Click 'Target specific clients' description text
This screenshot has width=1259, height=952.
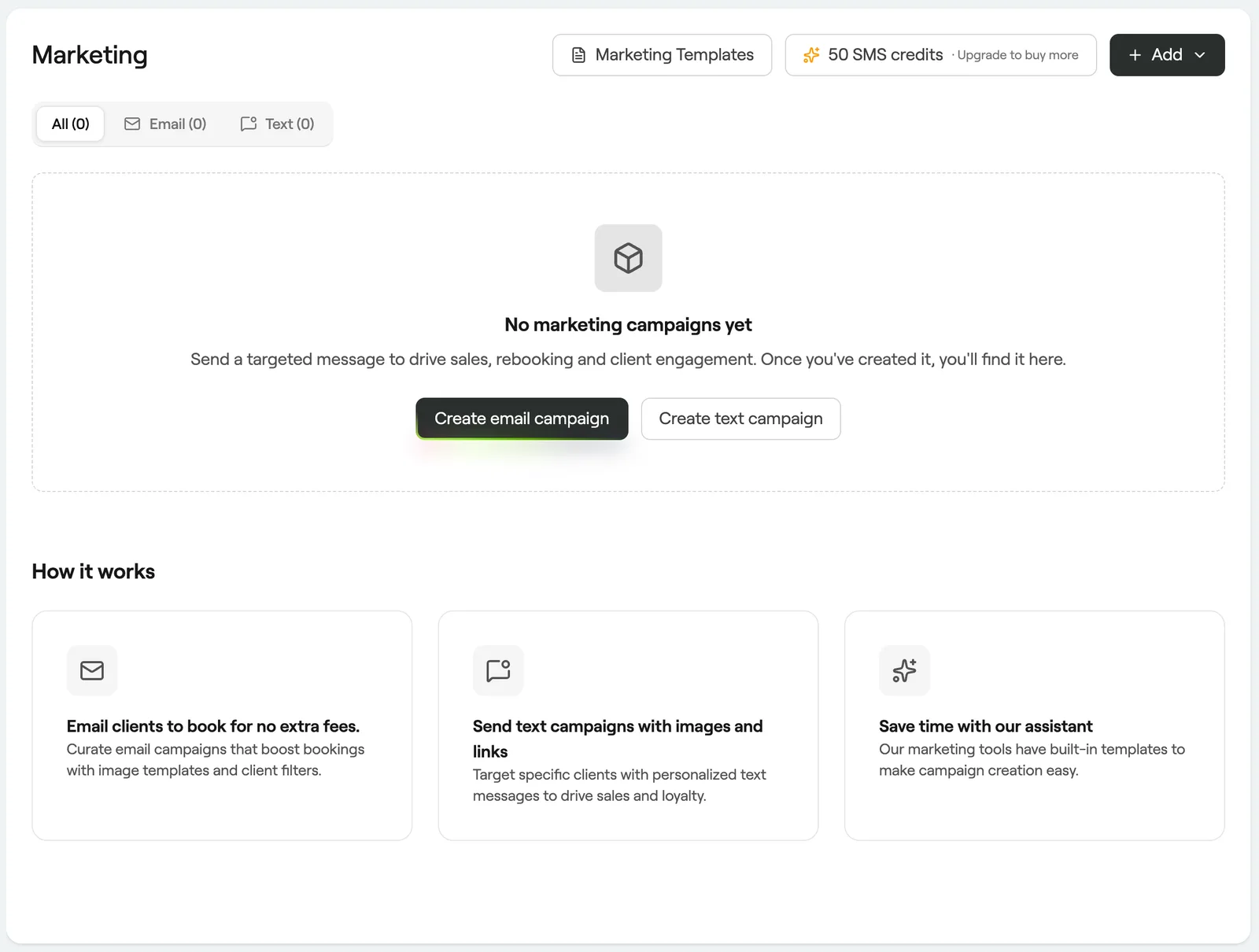tap(619, 785)
